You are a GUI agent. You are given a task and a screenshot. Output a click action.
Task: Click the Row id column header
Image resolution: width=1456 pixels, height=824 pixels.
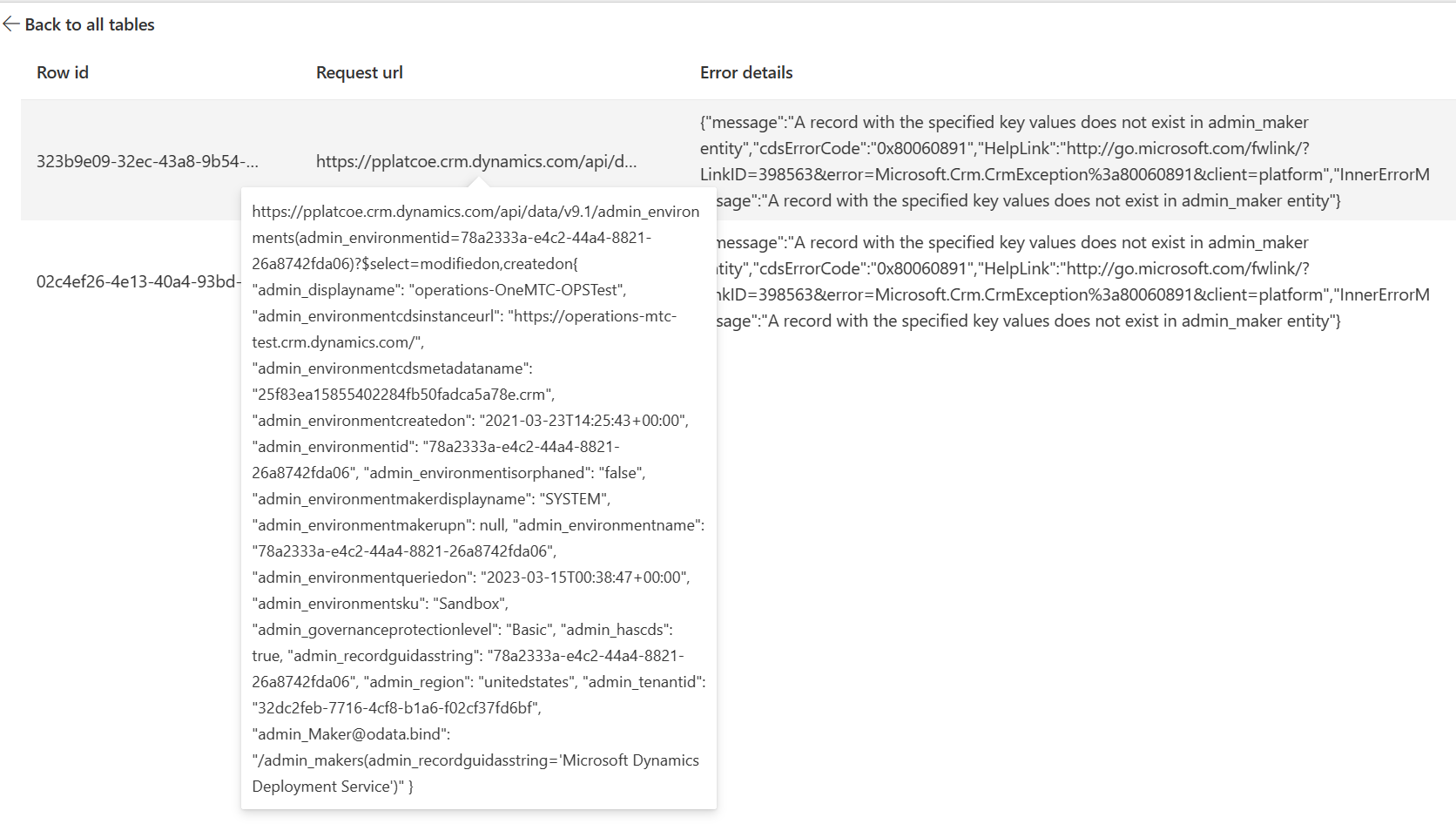61,72
